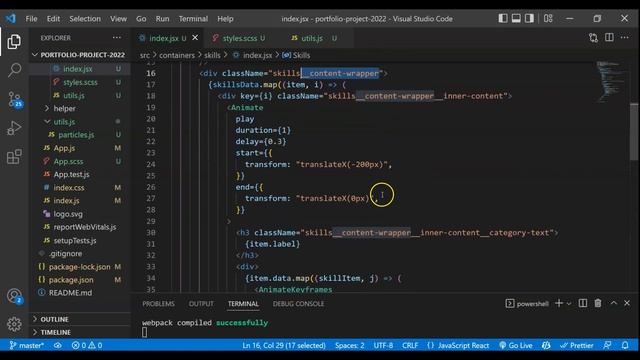Switch to the utils.js editor tab

[x=313, y=38]
